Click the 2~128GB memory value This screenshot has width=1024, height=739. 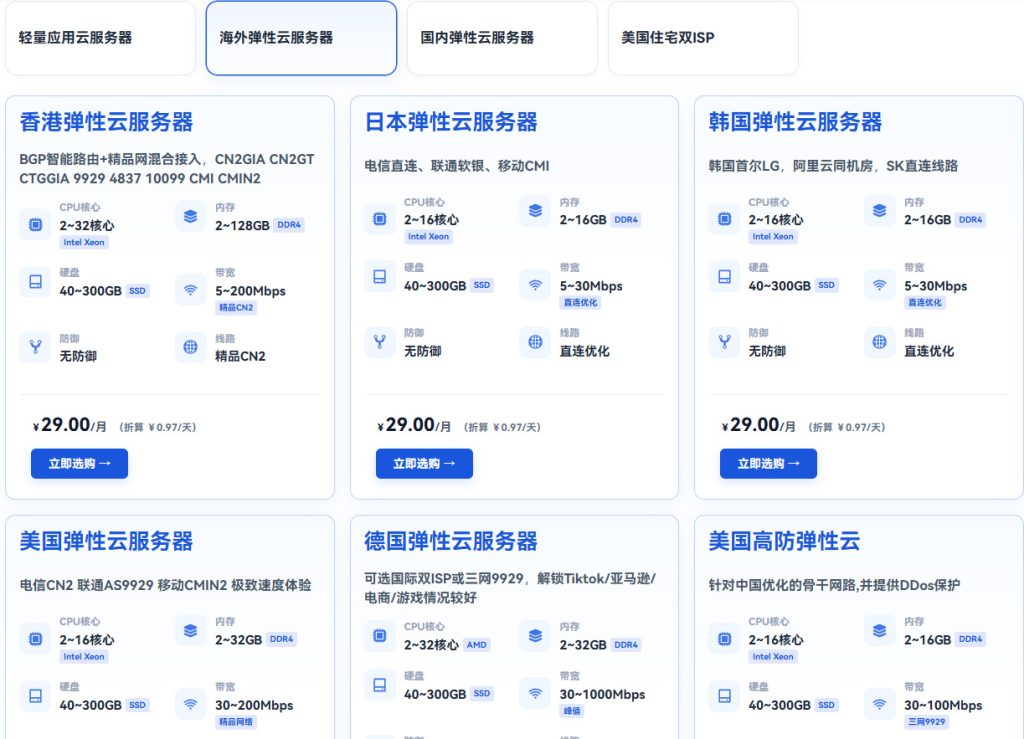(242, 225)
